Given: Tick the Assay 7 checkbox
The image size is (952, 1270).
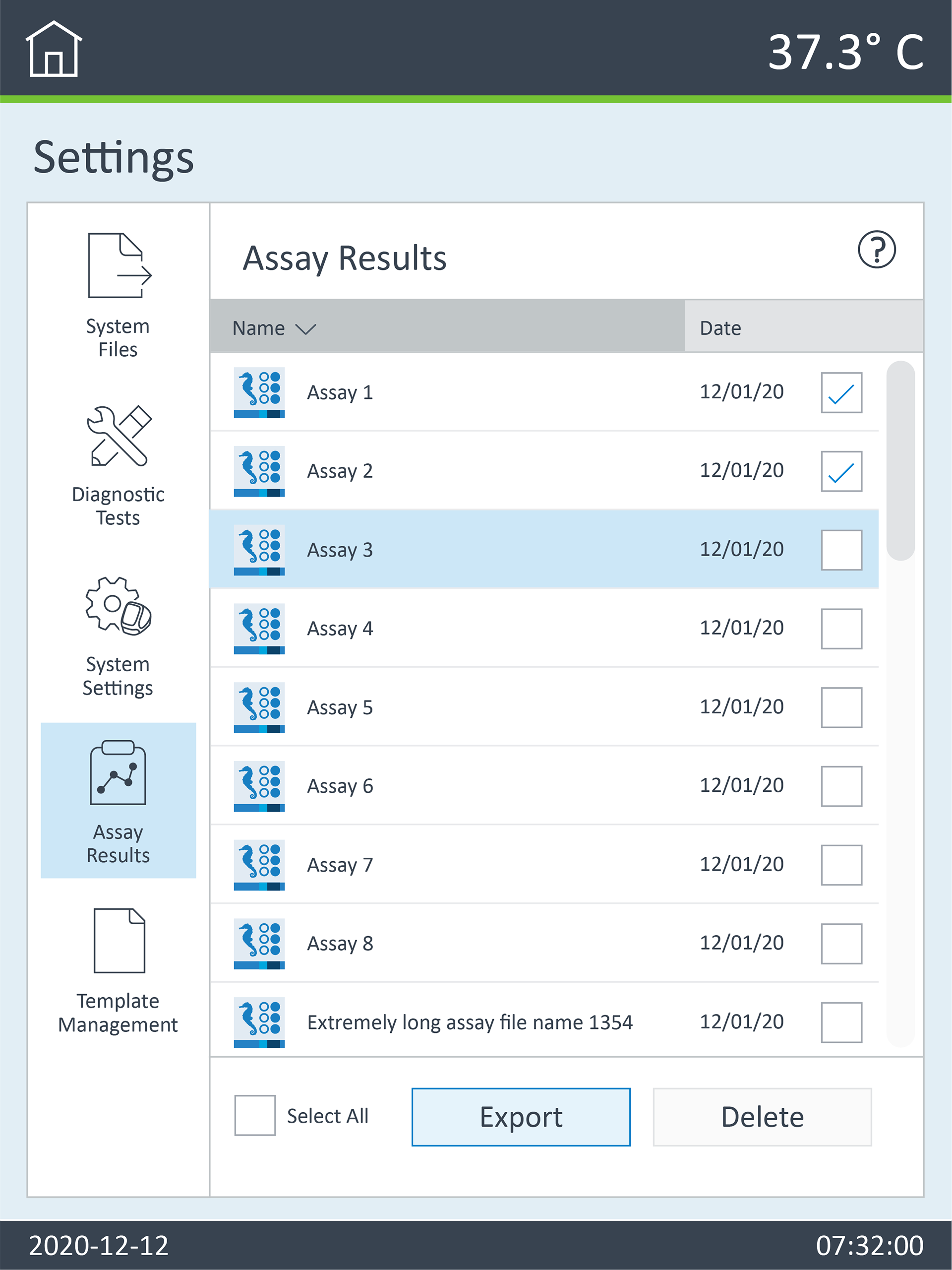Looking at the screenshot, I should (841, 865).
